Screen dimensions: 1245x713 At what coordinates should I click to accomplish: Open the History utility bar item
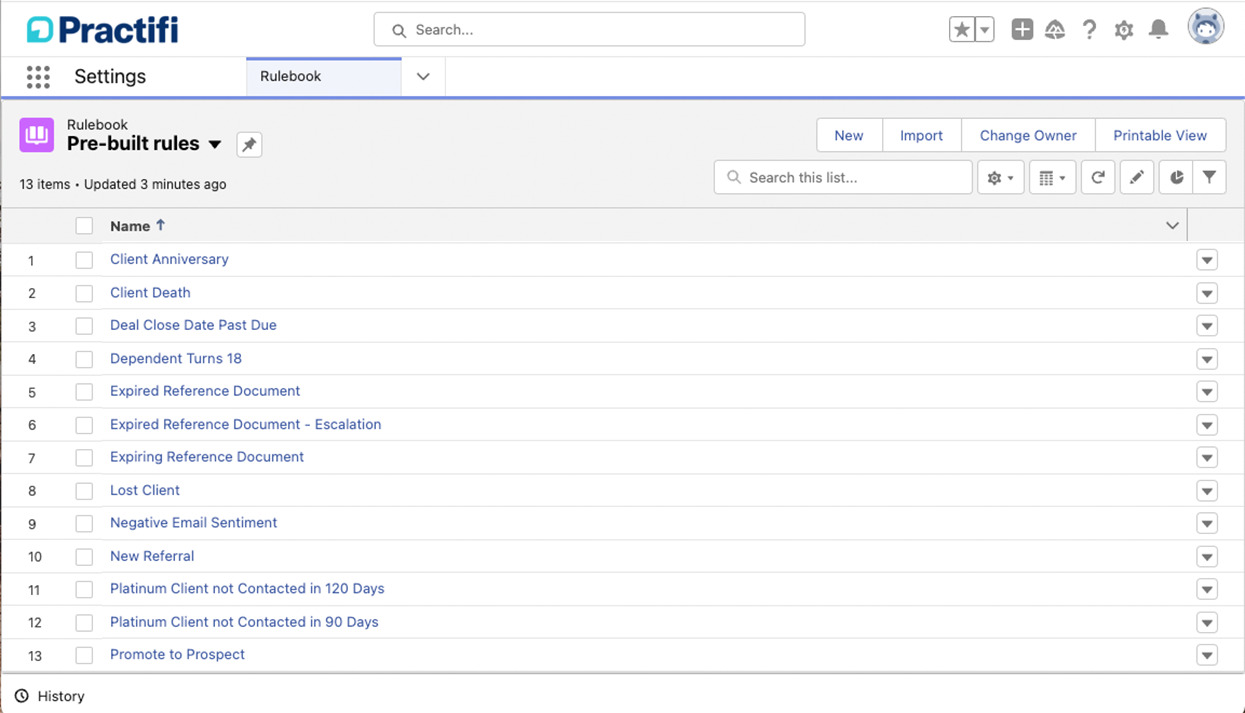(50, 696)
